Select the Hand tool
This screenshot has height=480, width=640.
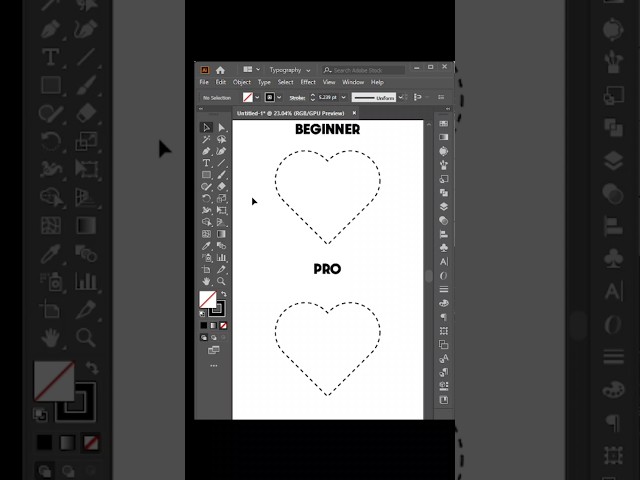click(207, 281)
